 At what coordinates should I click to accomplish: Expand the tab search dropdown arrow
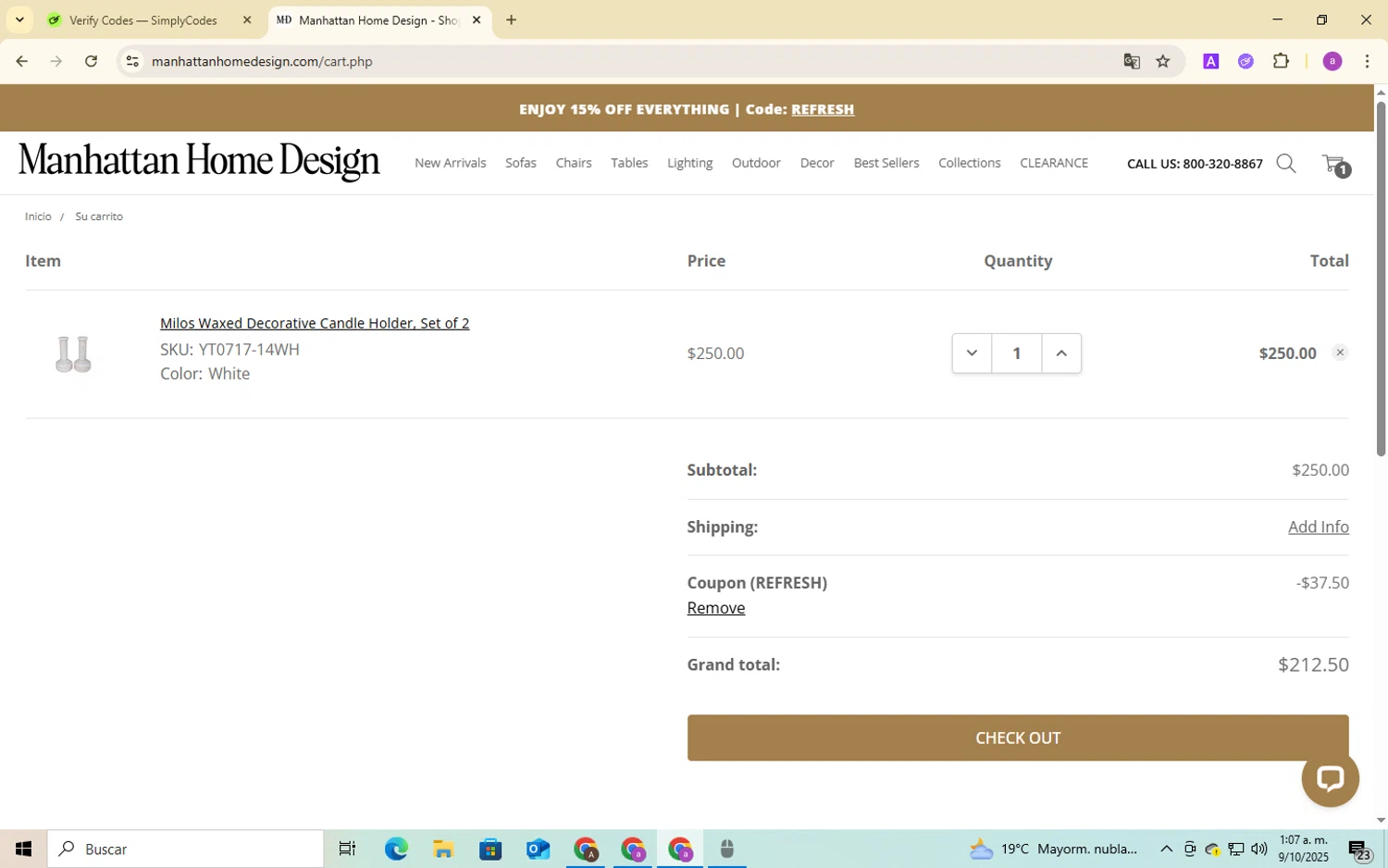point(19,19)
